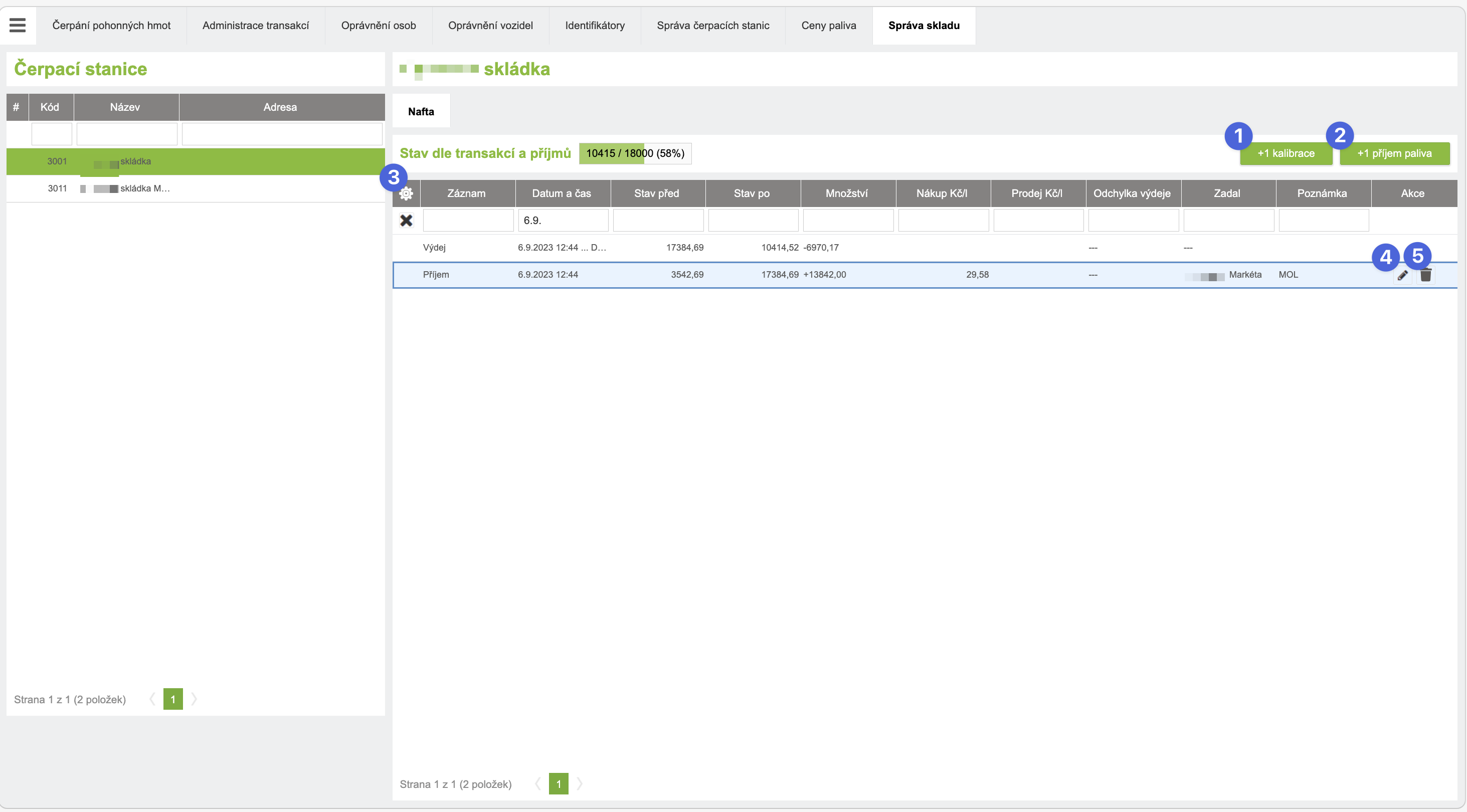Select the Nafta fuel tab
Screen dimensions: 1467x812
[x=421, y=112]
